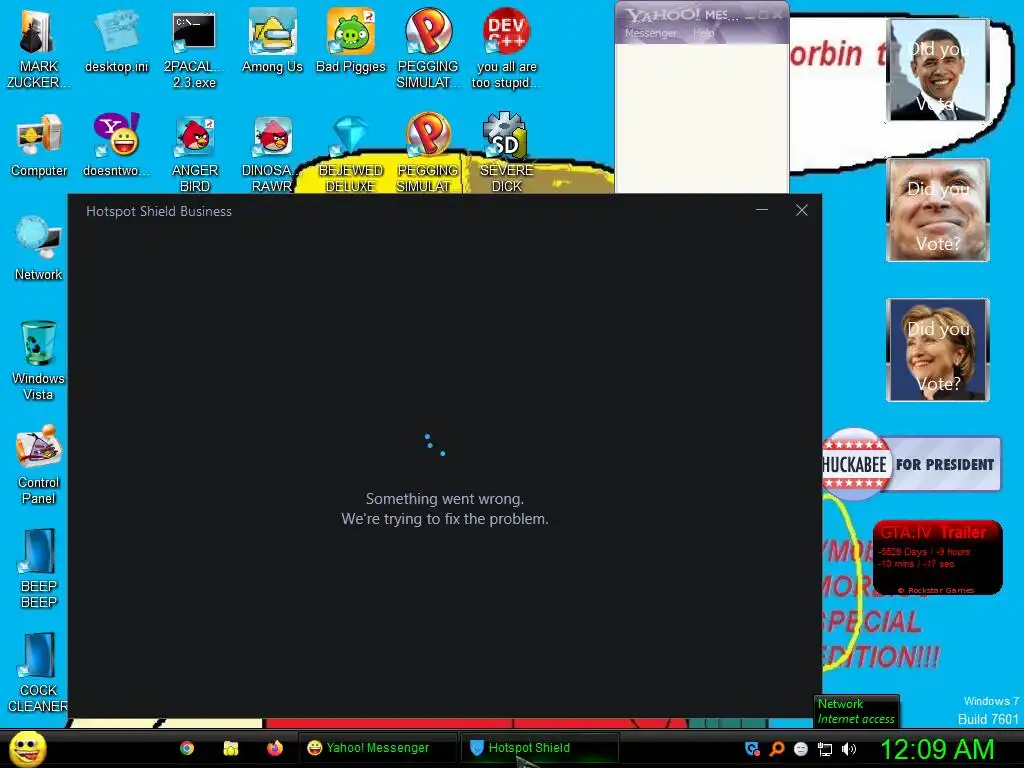This screenshot has width=1024, height=768.
Task: Open the doesntwo... Yahoo shortcut icon
Action: coord(116,145)
